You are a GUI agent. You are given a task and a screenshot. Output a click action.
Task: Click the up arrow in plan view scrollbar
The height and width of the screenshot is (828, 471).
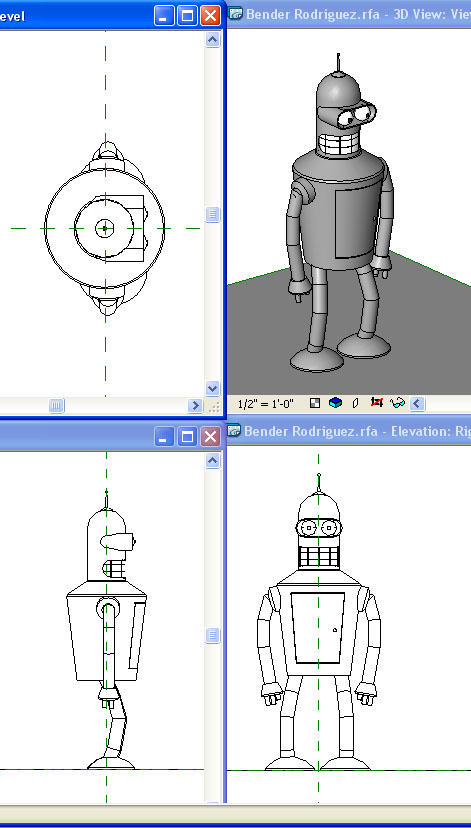click(213, 40)
